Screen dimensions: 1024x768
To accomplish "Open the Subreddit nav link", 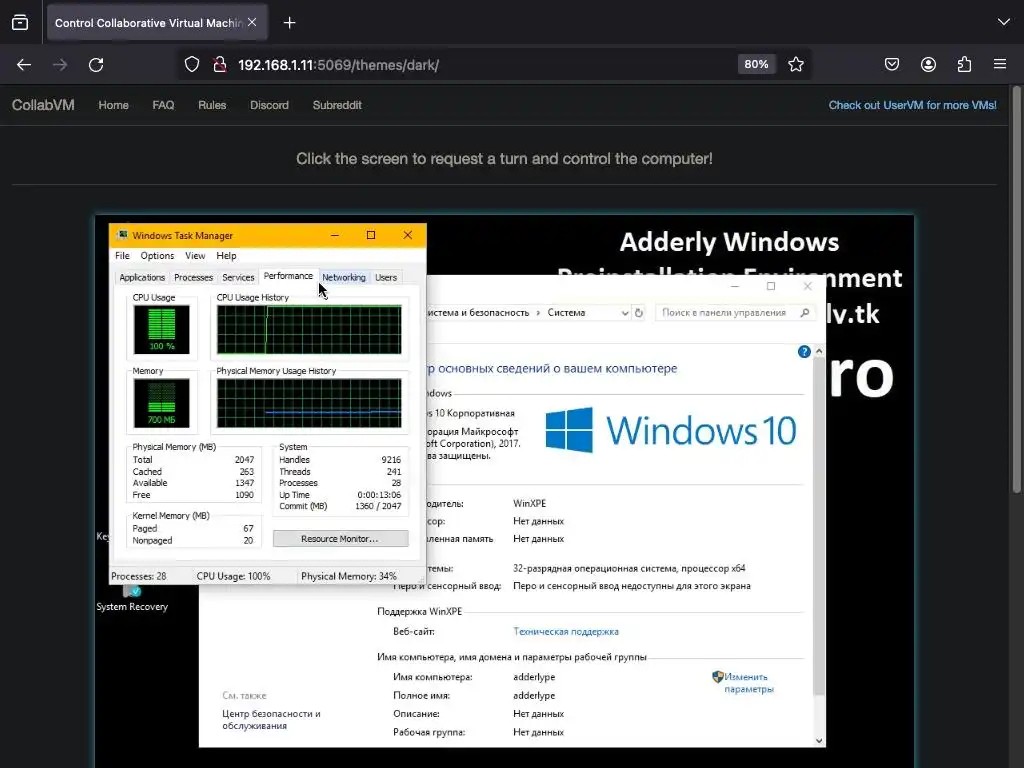I will 337,105.
